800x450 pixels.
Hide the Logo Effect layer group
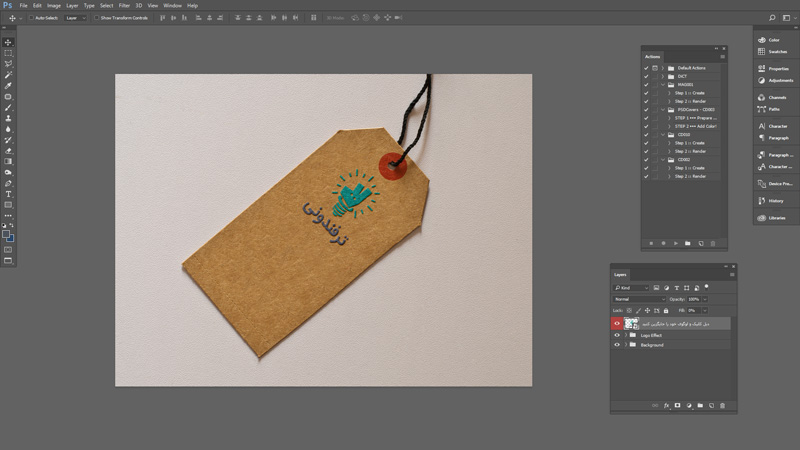617,335
